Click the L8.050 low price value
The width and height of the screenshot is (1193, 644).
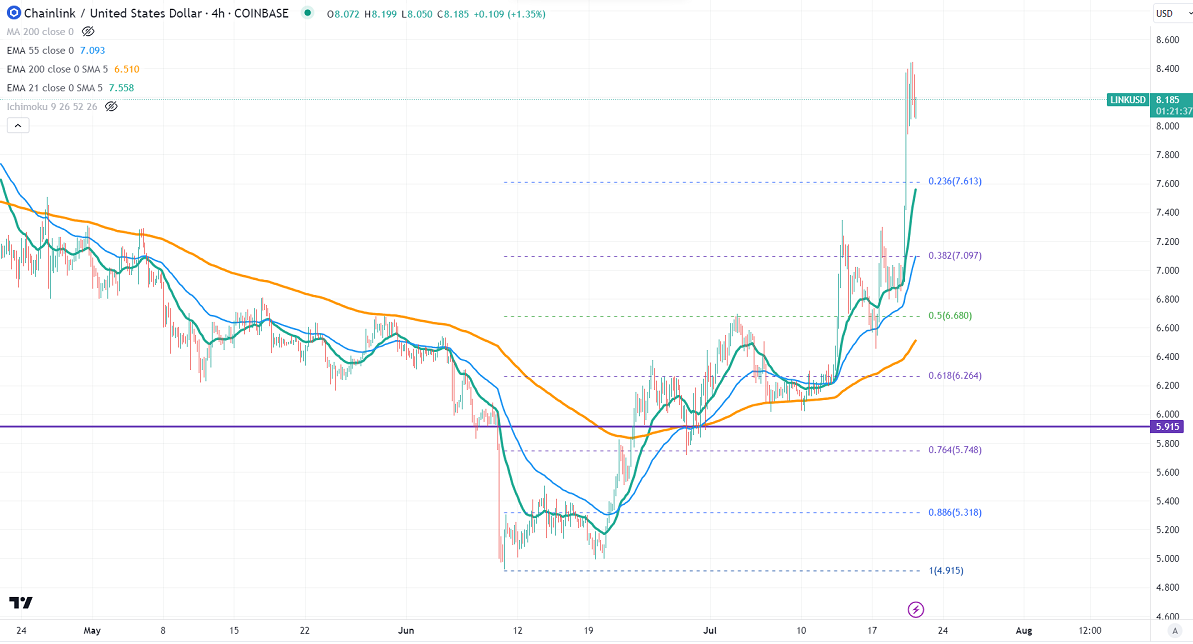[x=417, y=14]
